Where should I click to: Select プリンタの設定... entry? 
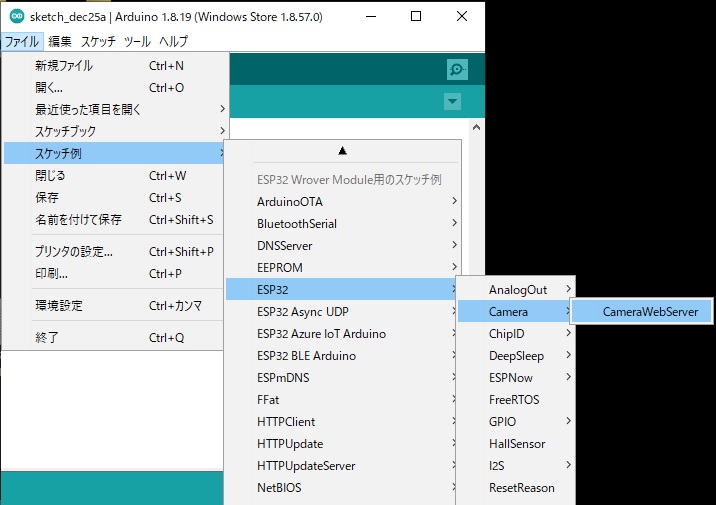click(114, 252)
